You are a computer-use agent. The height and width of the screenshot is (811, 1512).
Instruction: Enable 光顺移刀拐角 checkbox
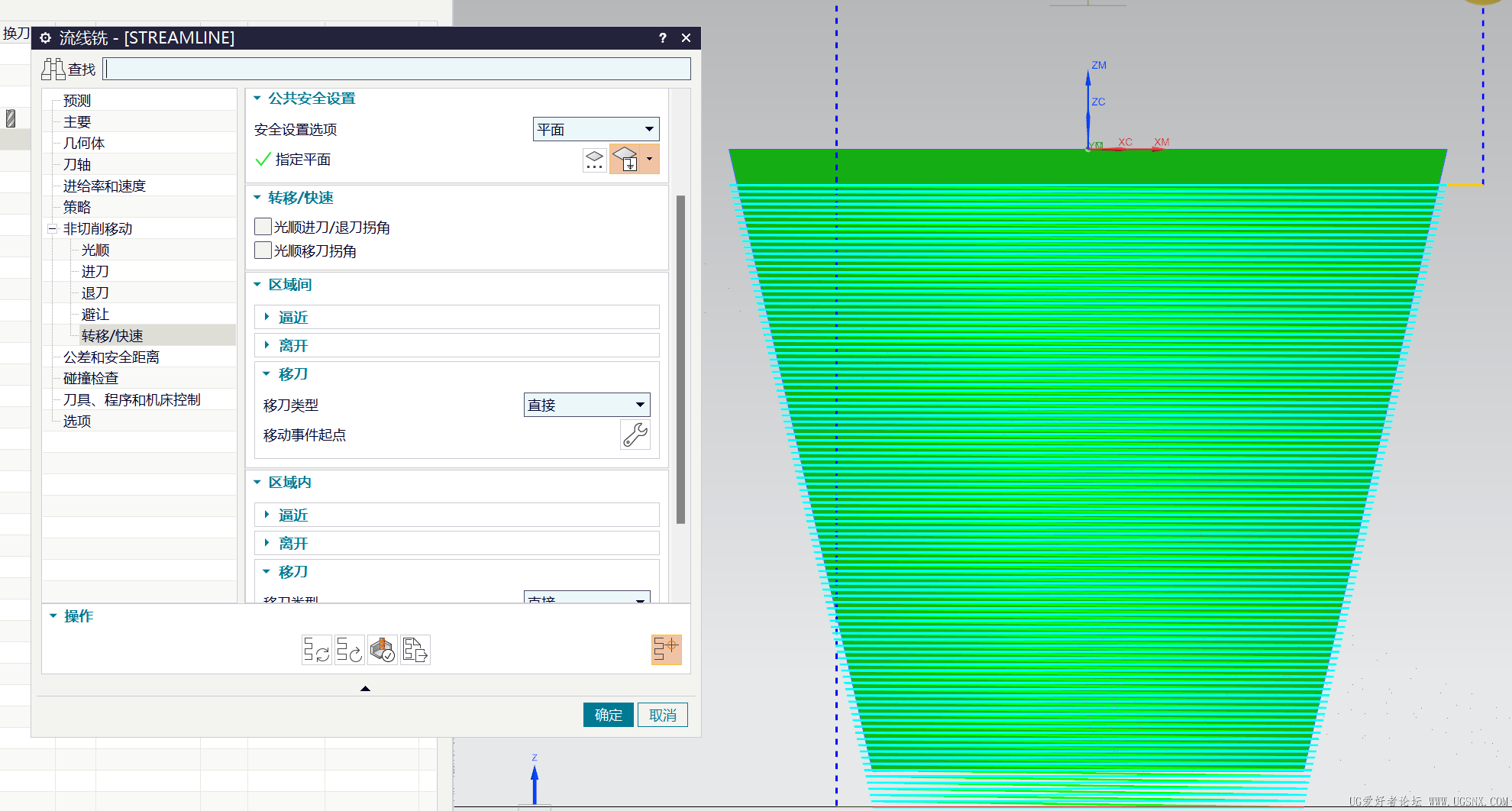tap(263, 250)
